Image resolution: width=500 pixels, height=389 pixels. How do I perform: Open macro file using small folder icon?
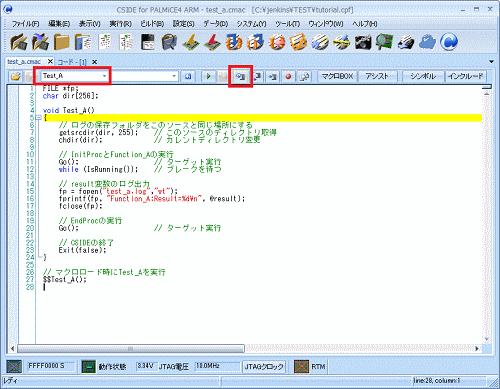coord(16,76)
